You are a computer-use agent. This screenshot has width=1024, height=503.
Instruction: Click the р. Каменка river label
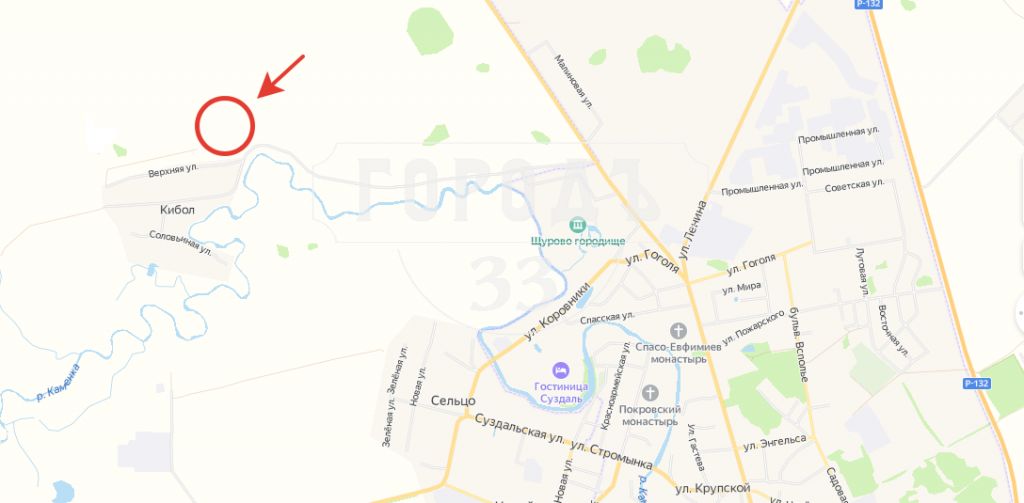tap(58, 382)
